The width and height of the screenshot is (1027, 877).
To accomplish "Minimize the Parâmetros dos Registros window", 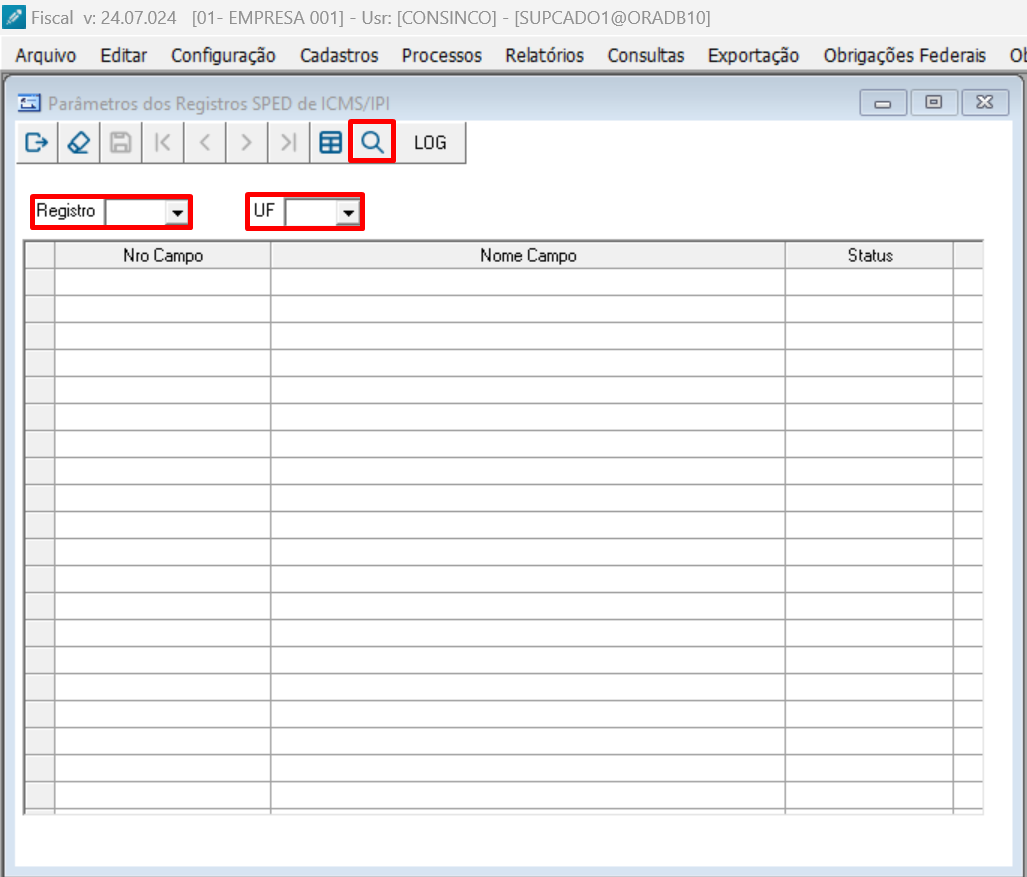I will 883,103.
